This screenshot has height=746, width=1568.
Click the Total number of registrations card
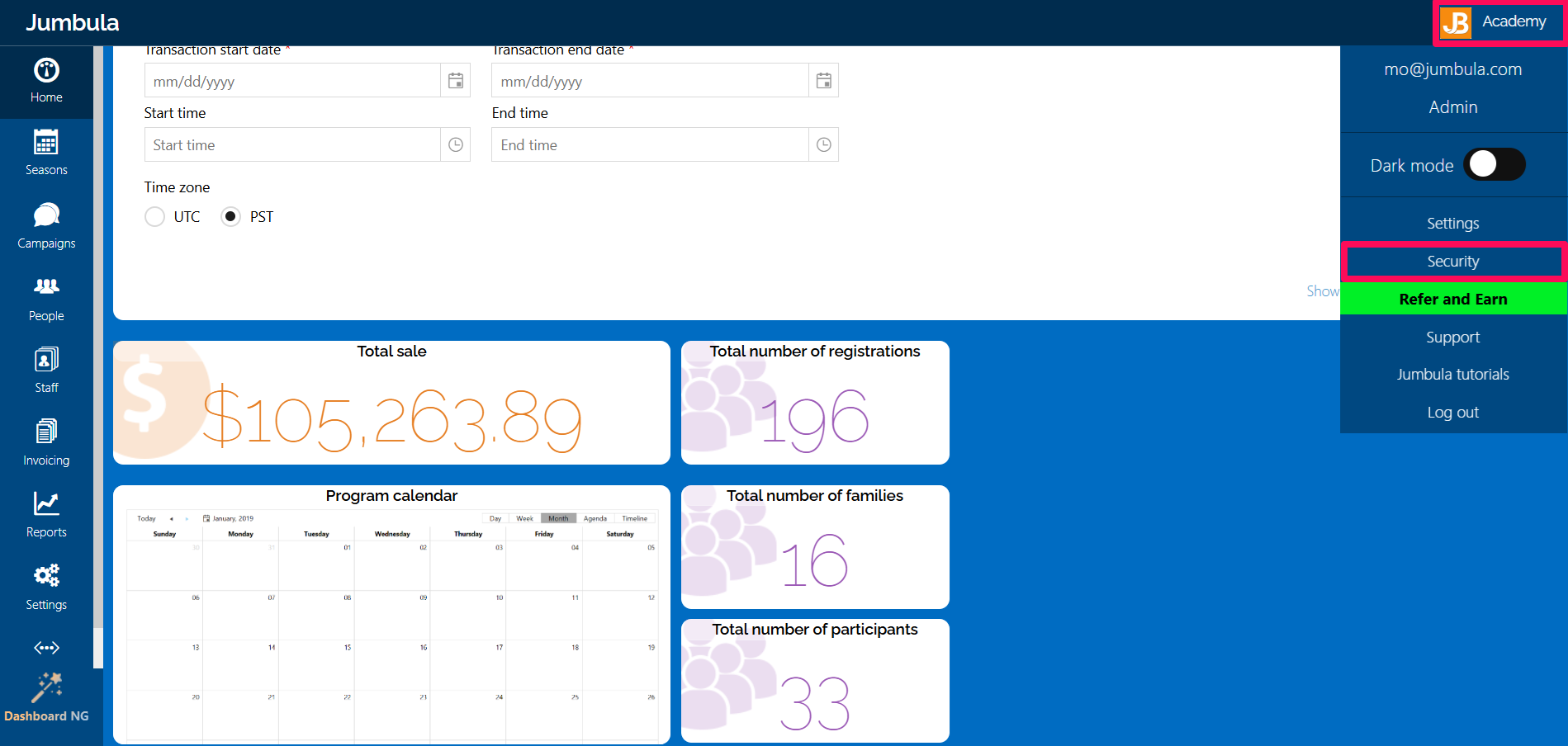click(815, 403)
